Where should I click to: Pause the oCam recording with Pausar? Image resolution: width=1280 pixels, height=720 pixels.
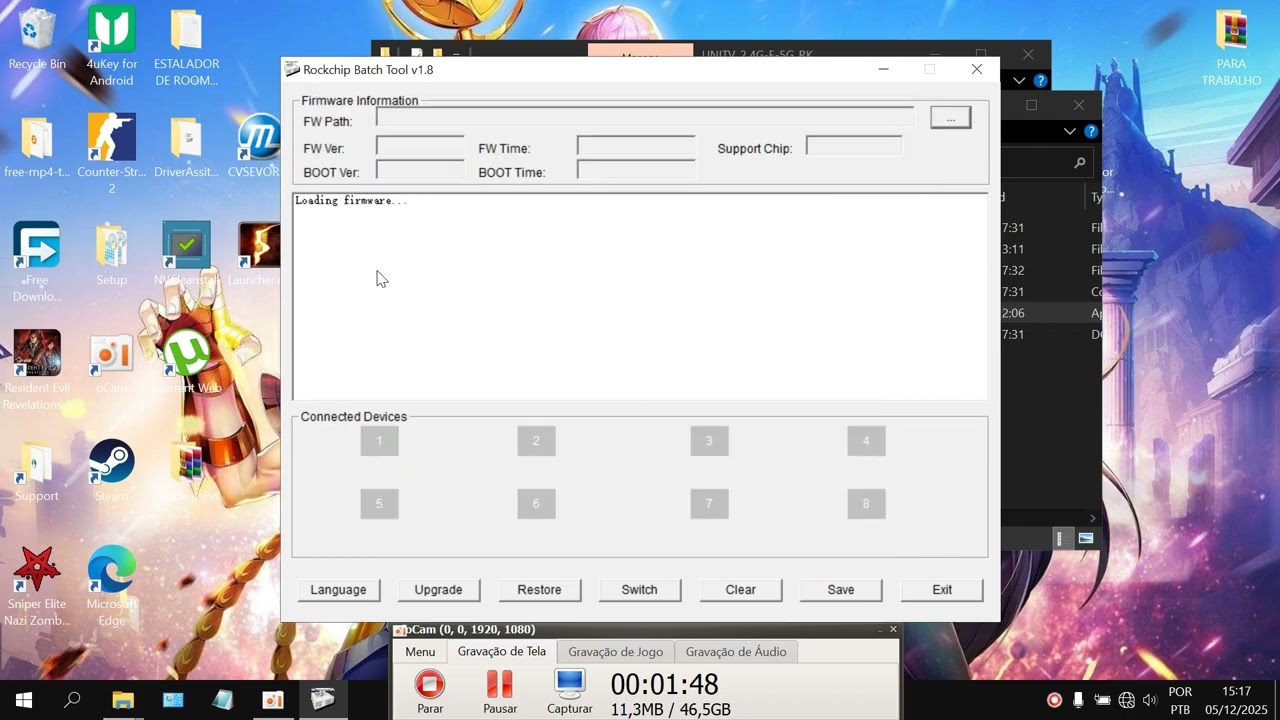click(500, 692)
